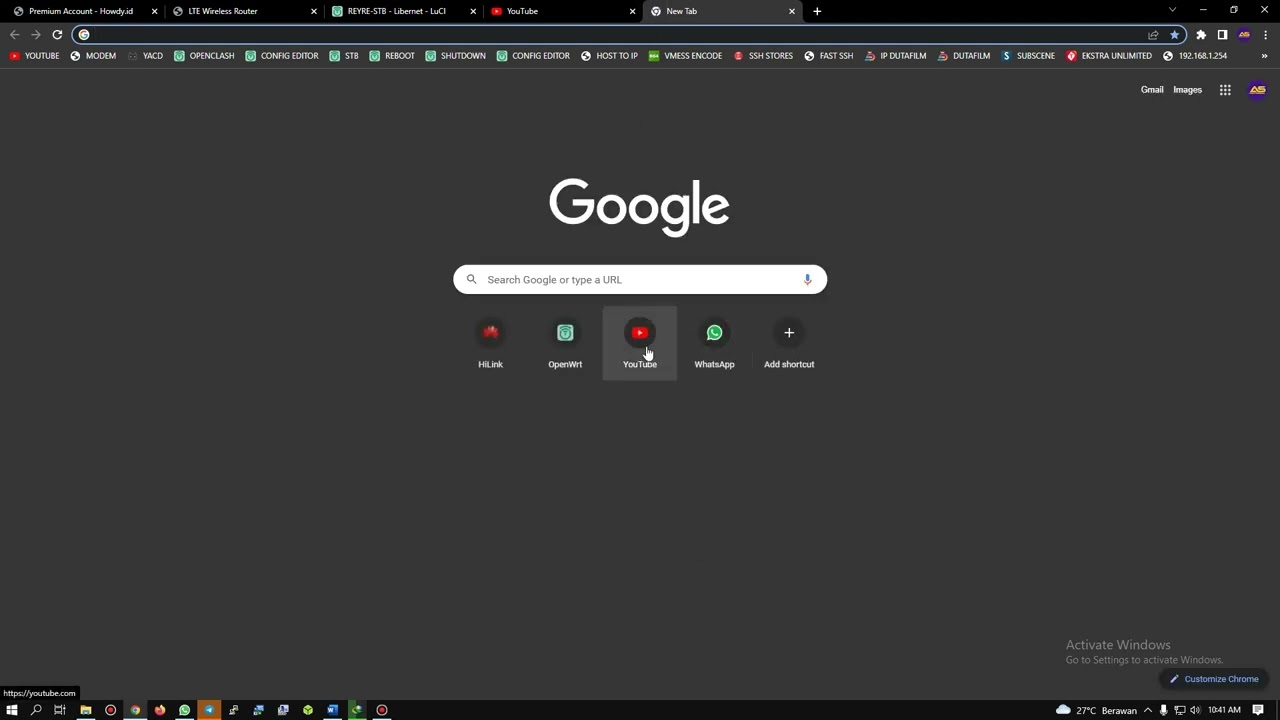This screenshot has height=720, width=1280.
Task: Switch to REYRE-STB Libernet LuCI tab
Action: (x=404, y=11)
